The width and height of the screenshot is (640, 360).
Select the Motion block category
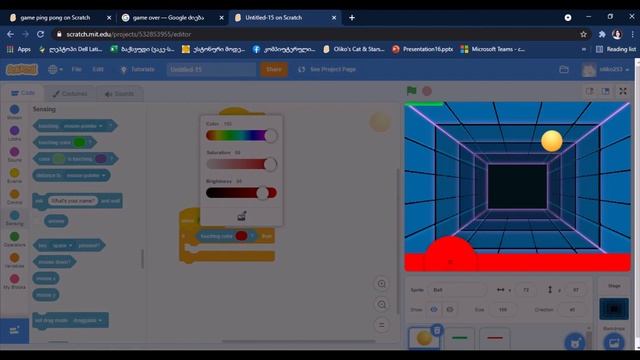[14, 111]
